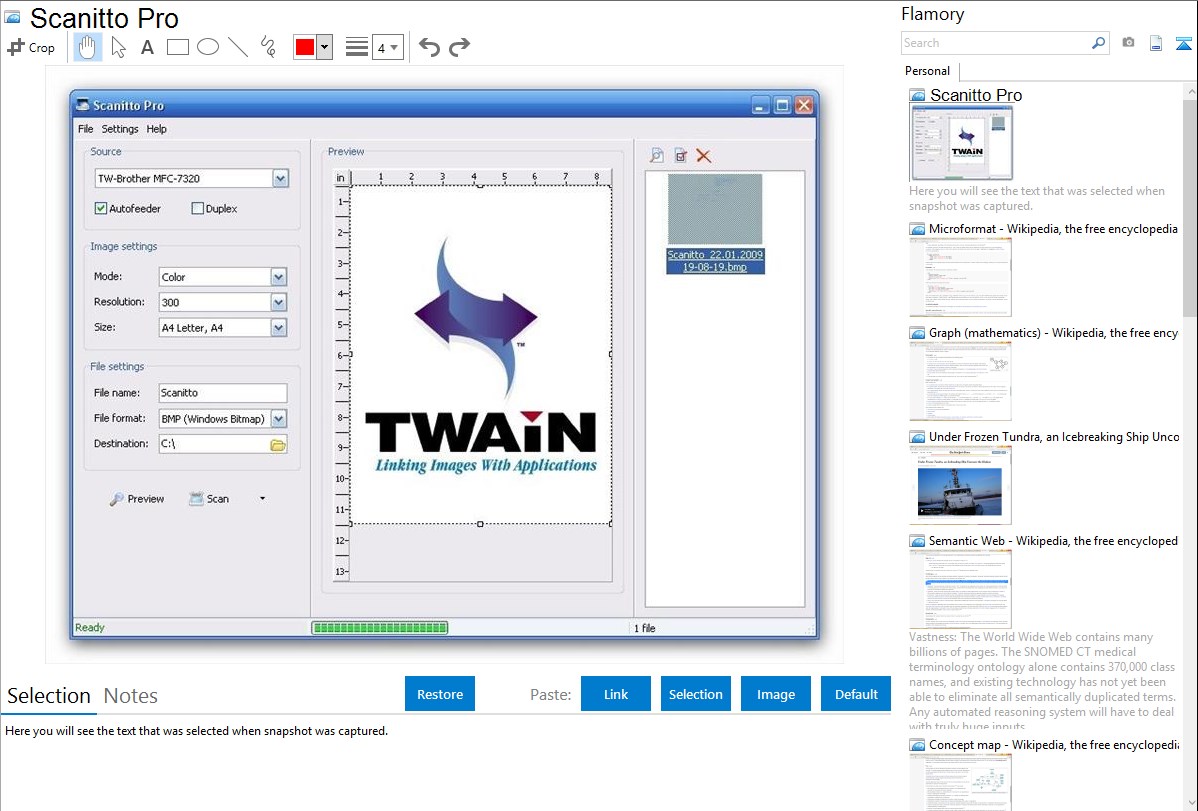Open the TW-Brother MFC-7320 source dropdown

pyautogui.click(x=280, y=178)
